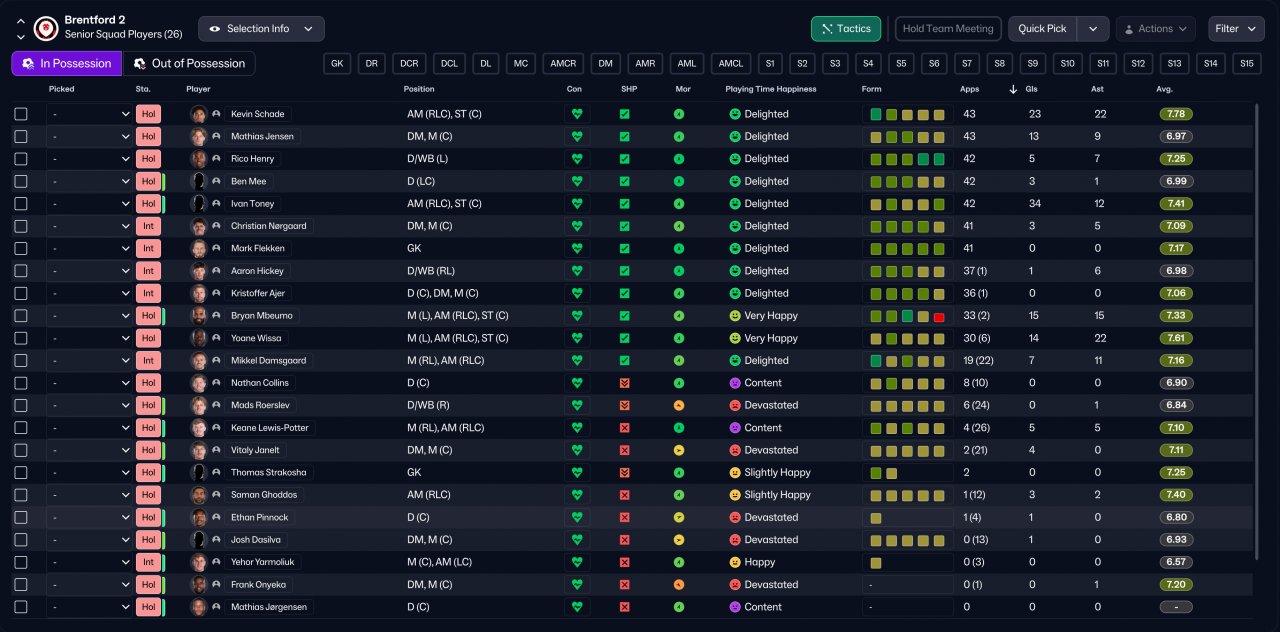Switch to the Out of Possession tab
Image resolution: width=1280 pixels, height=632 pixels.
click(189, 64)
